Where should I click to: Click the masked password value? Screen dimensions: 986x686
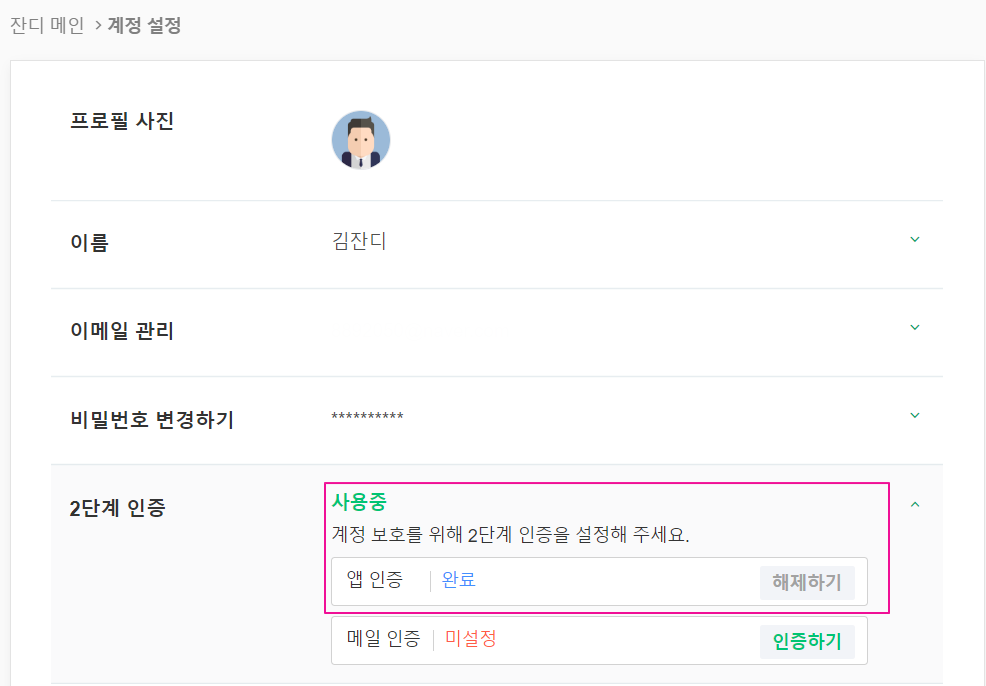click(x=367, y=417)
